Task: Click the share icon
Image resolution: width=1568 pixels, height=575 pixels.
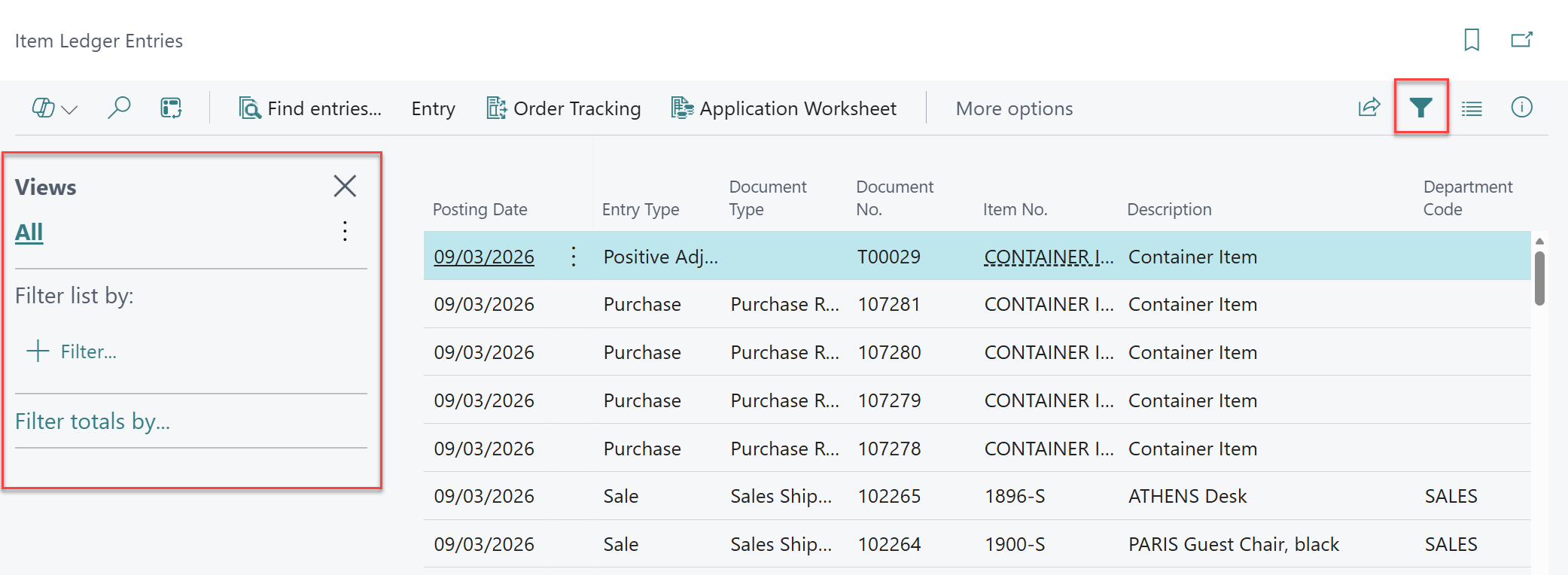Action: 1369,108
